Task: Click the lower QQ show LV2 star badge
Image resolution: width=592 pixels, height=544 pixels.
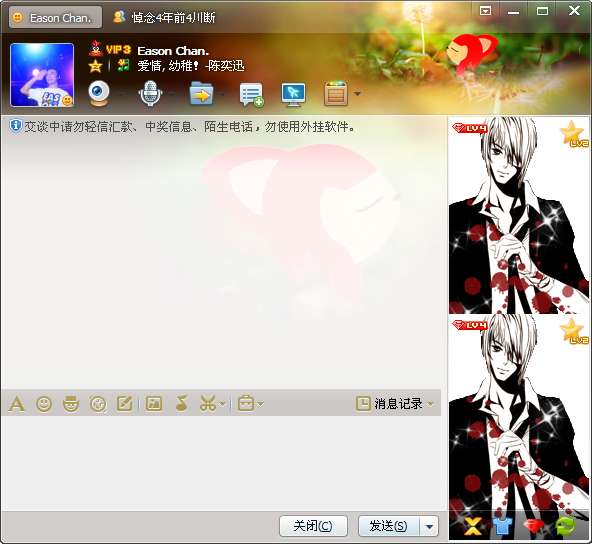Action: pyautogui.click(x=573, y=331)
